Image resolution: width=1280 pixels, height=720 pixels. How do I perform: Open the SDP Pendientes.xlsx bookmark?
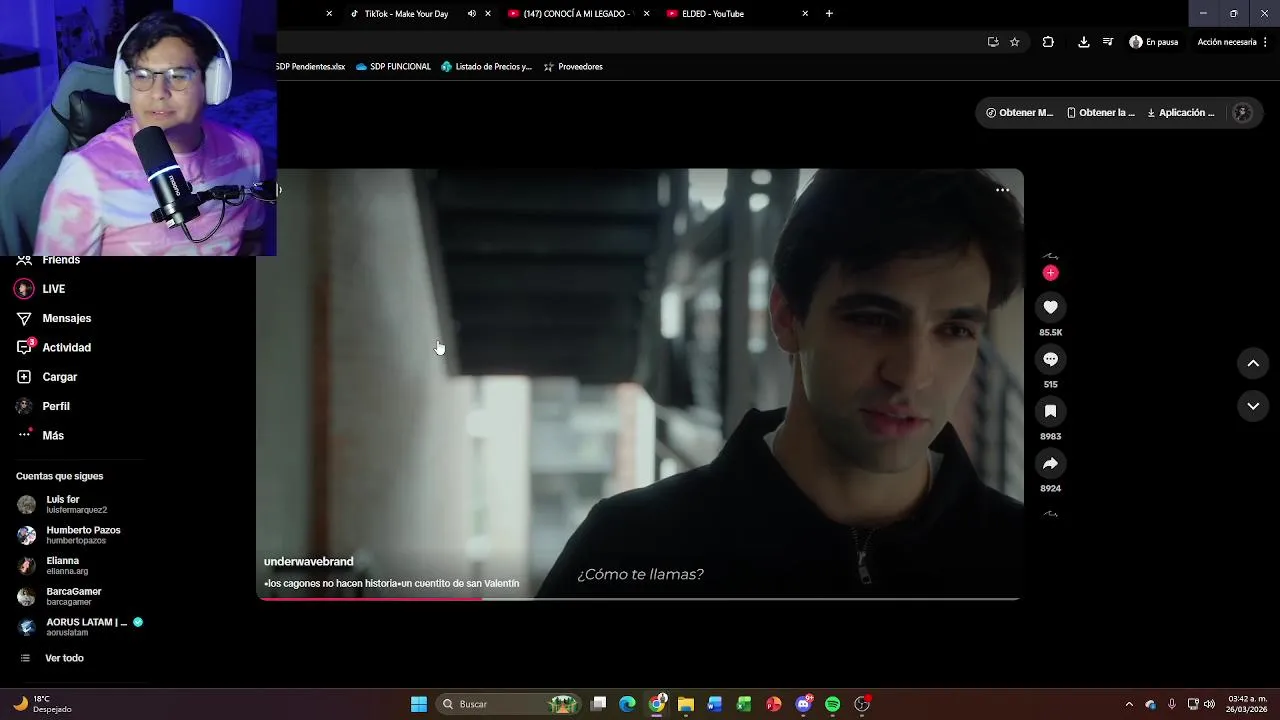[310, 67]
